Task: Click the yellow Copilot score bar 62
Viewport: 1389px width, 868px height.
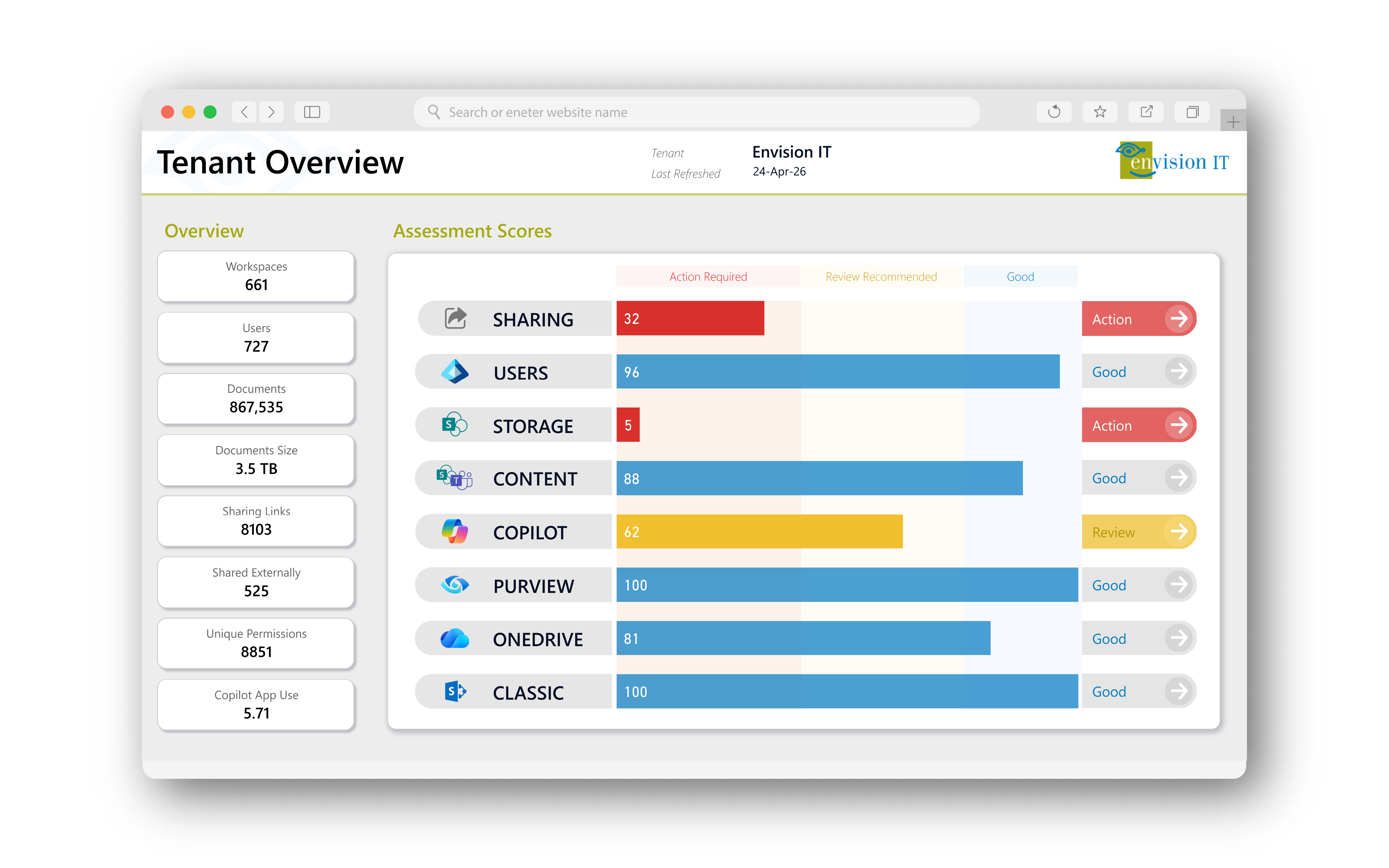Action: 760,532
